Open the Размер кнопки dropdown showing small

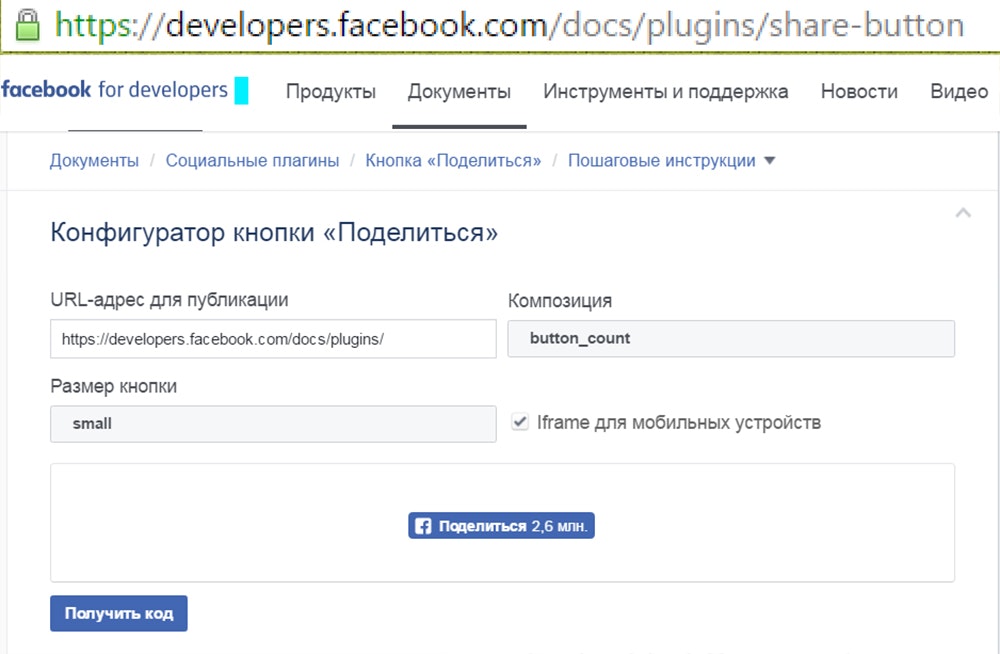point(272,424)
